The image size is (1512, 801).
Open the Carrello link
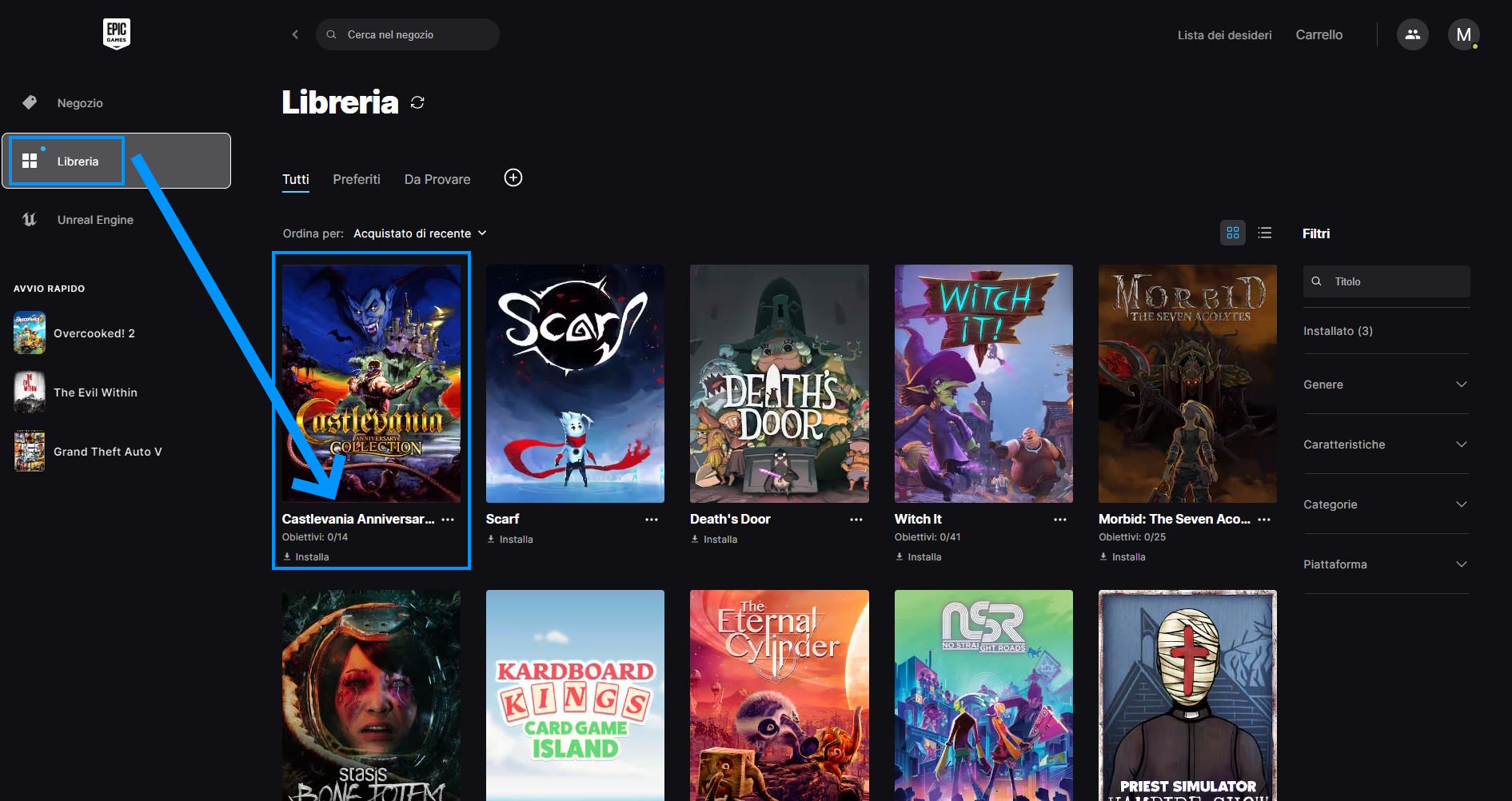(1319, 34)
